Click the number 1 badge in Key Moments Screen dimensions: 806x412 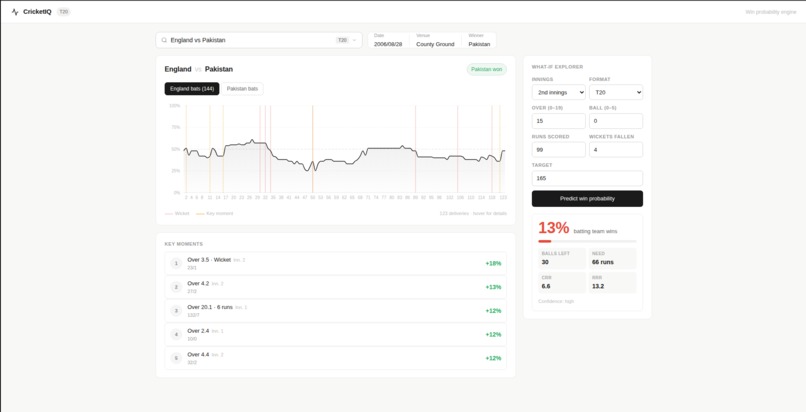(x=176, y=264)
